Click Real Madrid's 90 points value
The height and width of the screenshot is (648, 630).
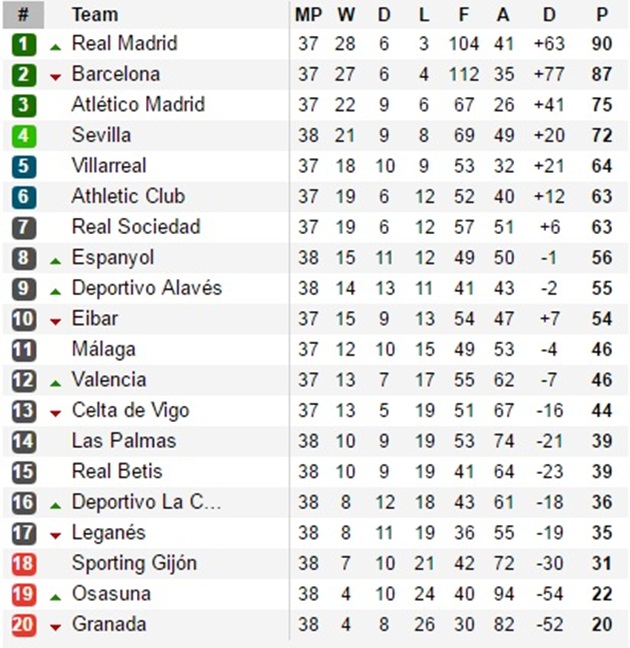pyautogui.click(x=601, y=44)
